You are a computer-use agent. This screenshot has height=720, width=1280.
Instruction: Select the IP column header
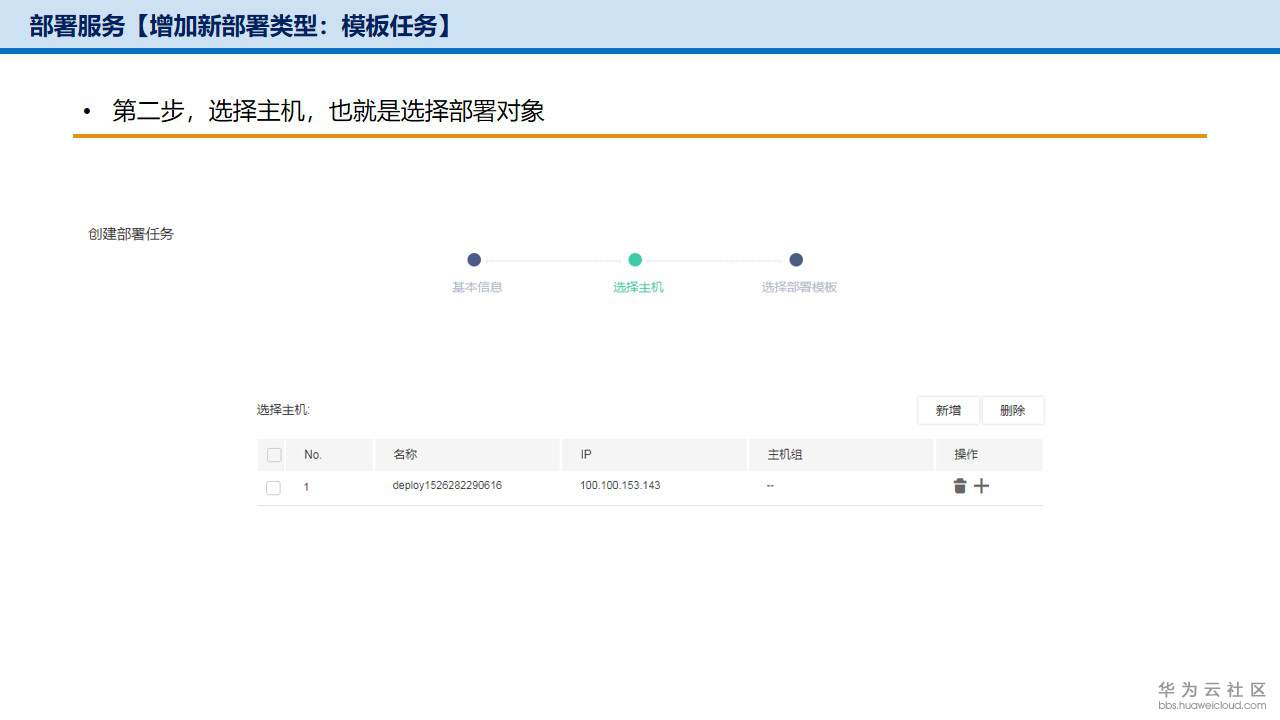[x=586, y=454]
